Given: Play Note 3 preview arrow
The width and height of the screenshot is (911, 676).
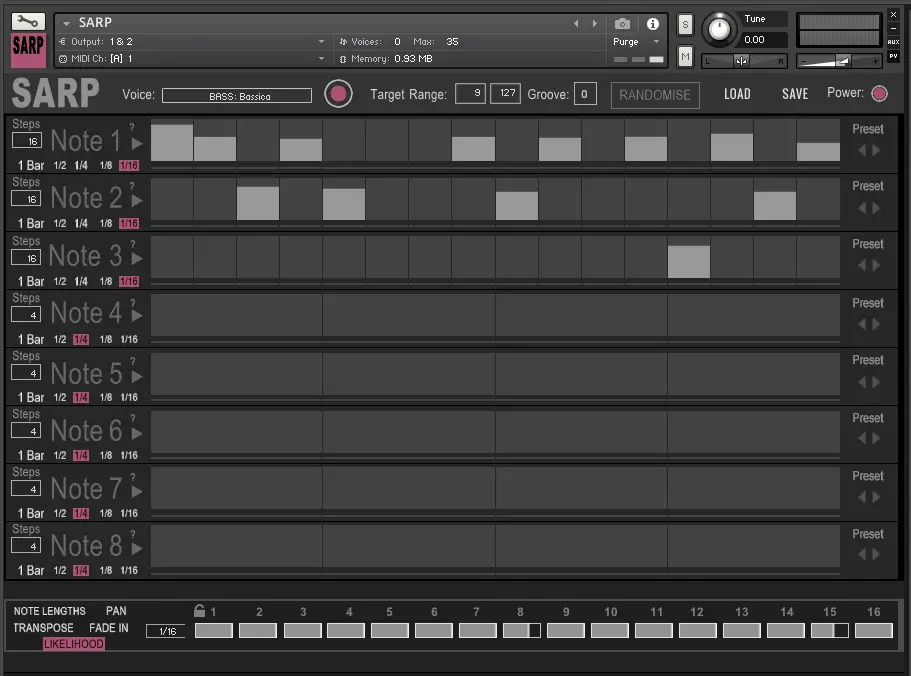Looking at the screenshot, I should pyautogui.click(x=137, y=258).
